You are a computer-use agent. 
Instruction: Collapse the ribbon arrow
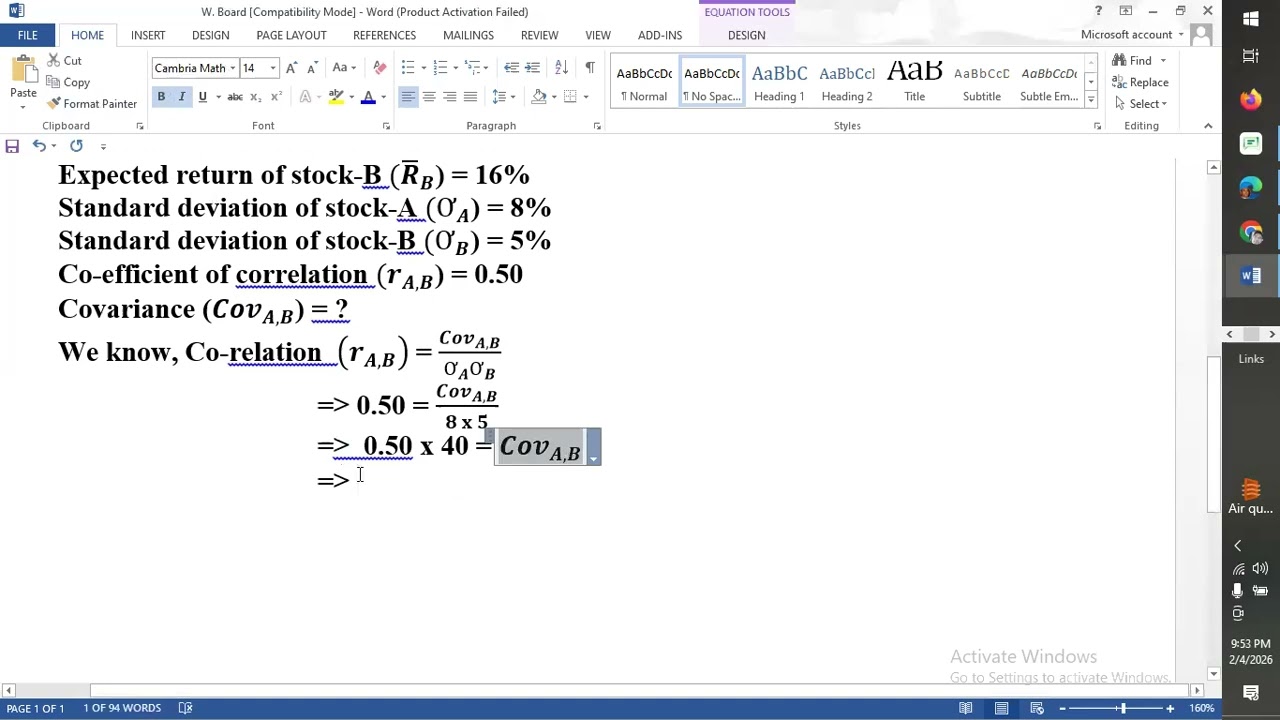(1208, 126)
